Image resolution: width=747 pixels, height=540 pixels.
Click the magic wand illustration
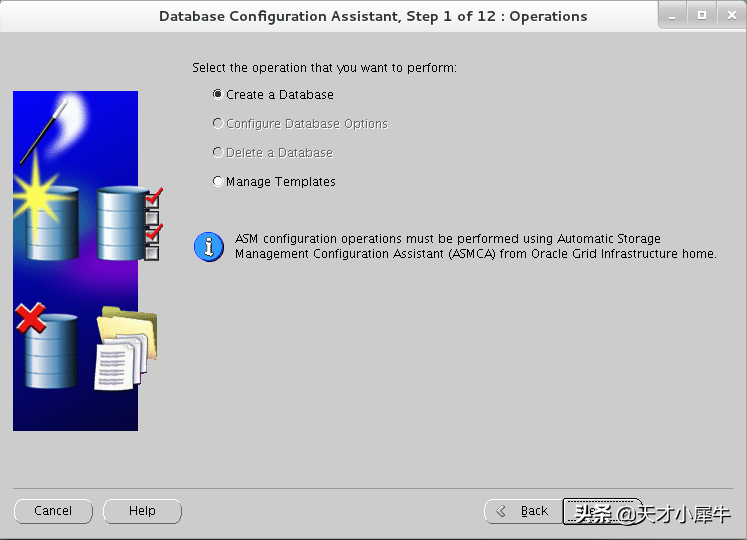[44, 131]
